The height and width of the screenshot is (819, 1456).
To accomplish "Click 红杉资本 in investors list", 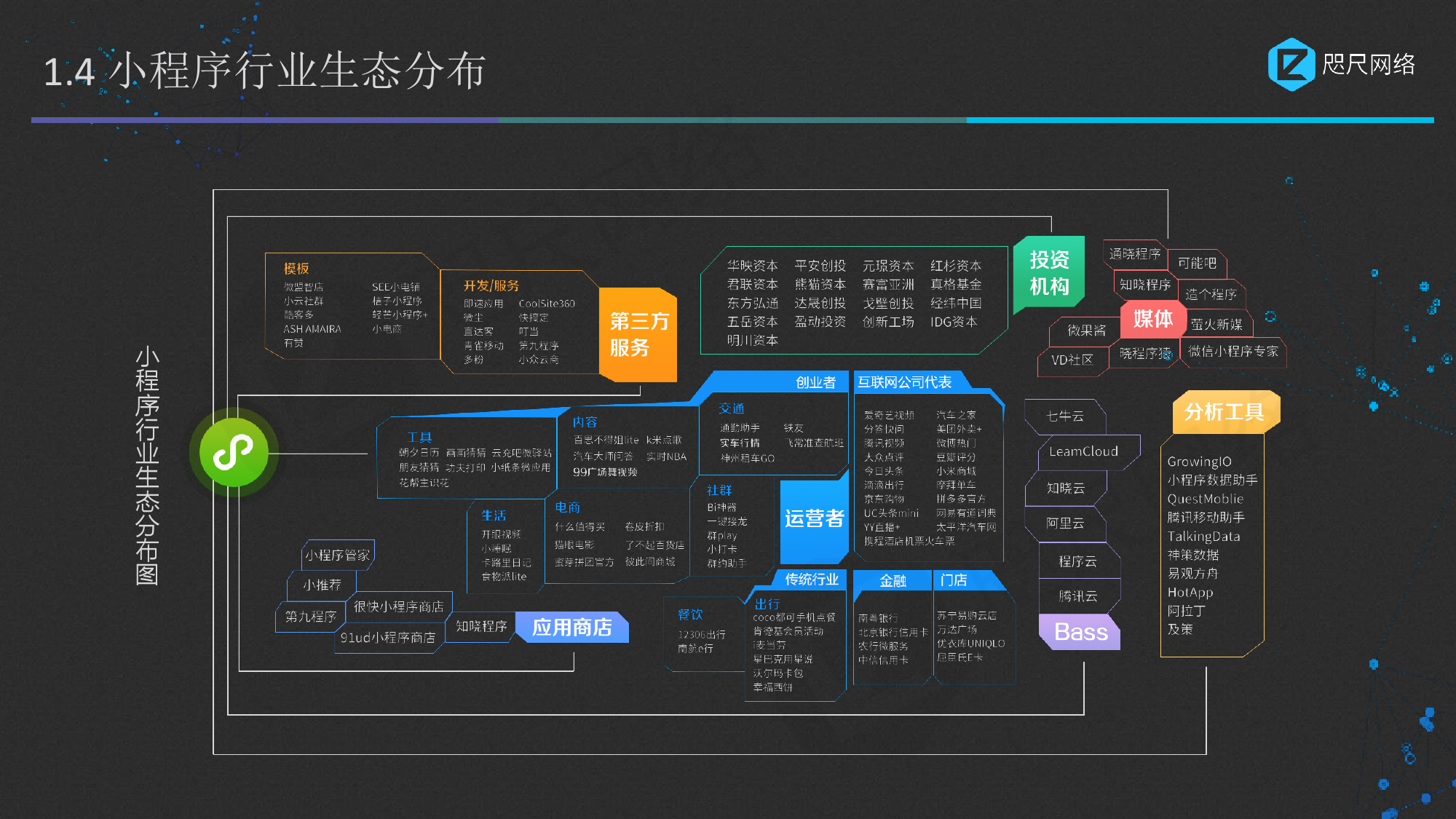I will point(956,266).
